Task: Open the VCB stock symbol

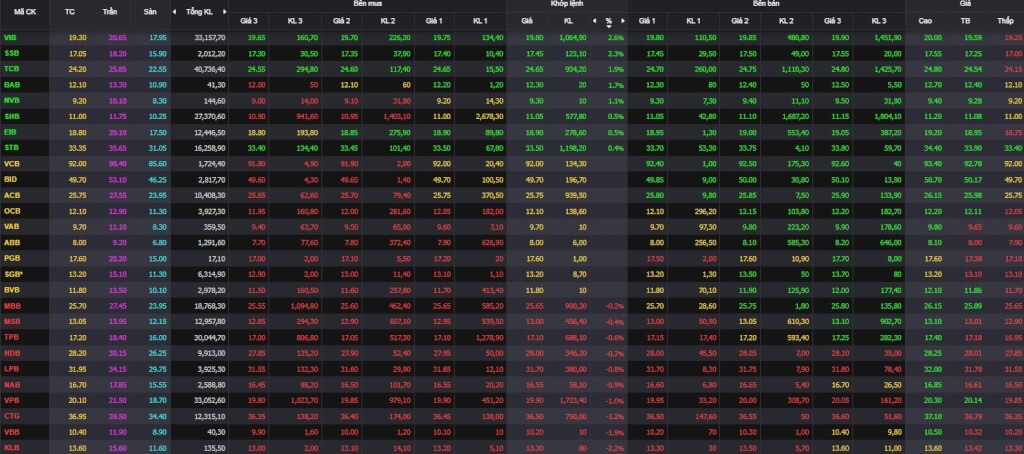Action: [11, 163]
